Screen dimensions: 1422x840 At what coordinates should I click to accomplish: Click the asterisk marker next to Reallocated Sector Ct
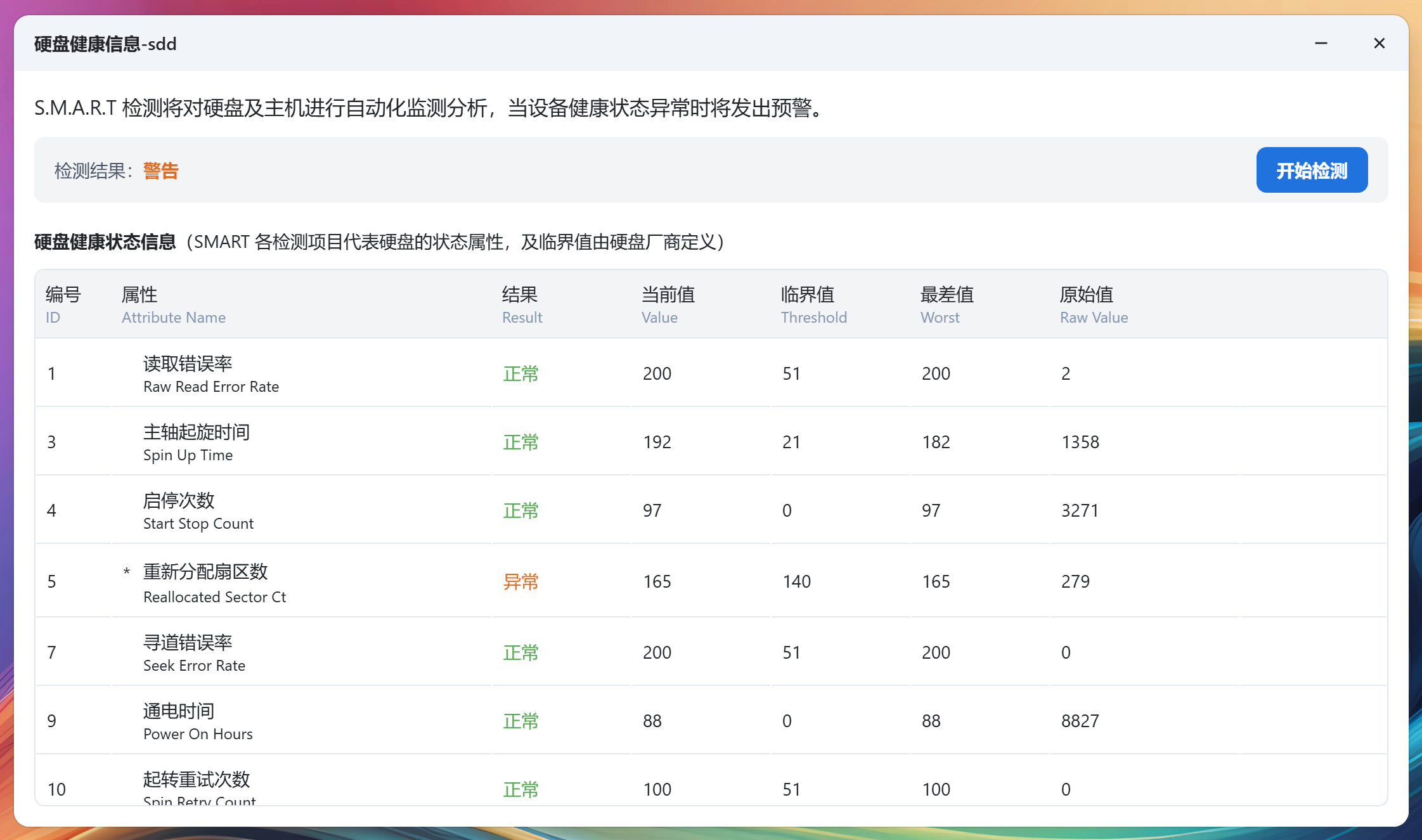coord(126,572)
